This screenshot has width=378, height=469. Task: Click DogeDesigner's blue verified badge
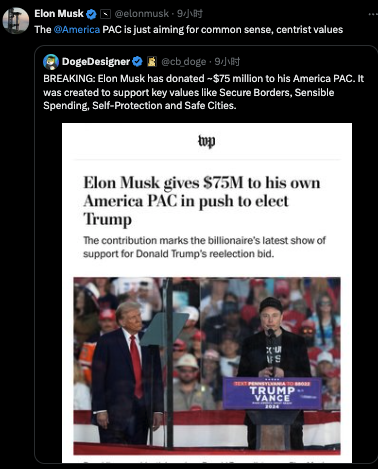click(137, 62)
